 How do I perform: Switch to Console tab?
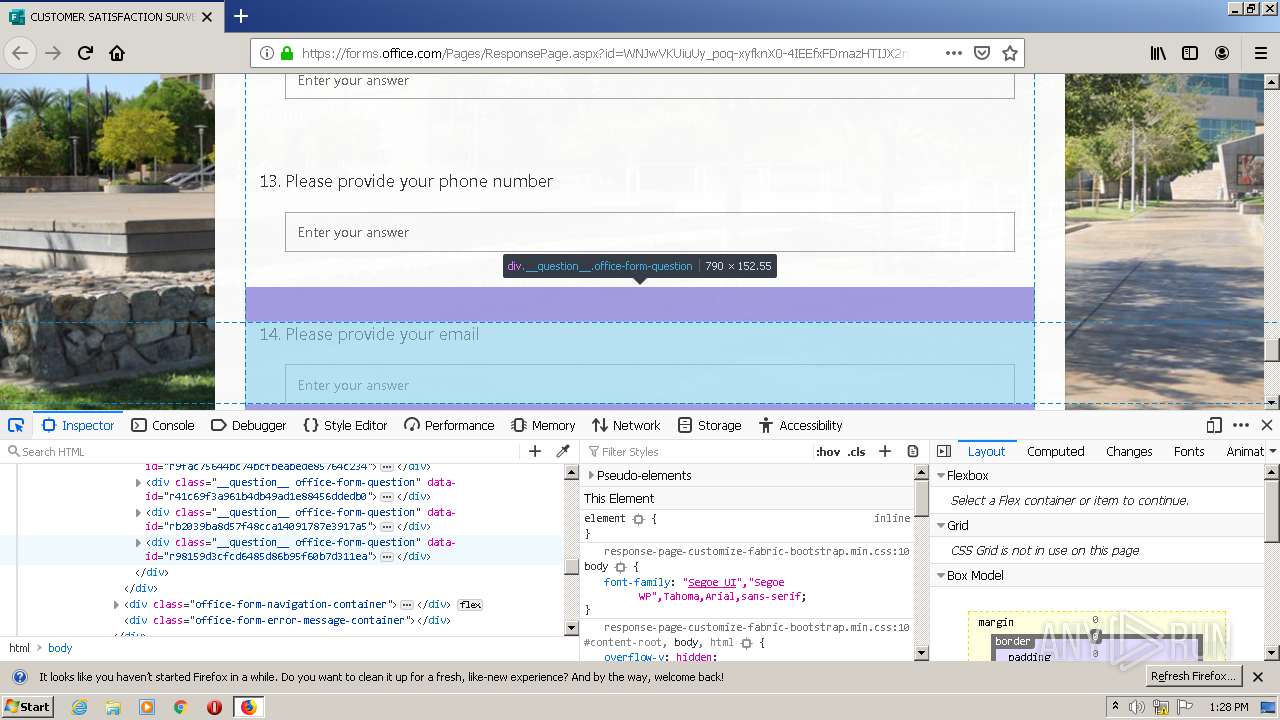163,425
